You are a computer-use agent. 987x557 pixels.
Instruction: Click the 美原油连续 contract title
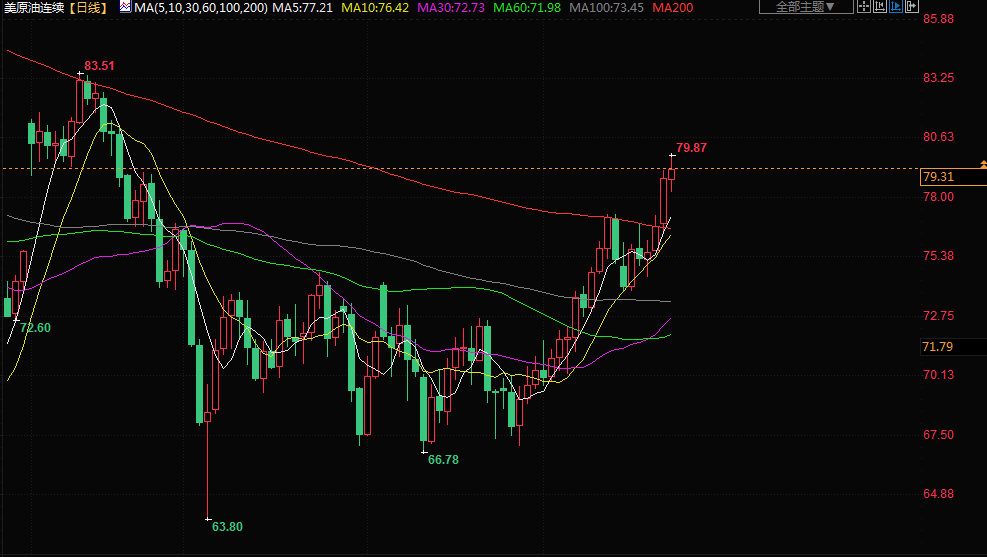(x=34, y=8)
